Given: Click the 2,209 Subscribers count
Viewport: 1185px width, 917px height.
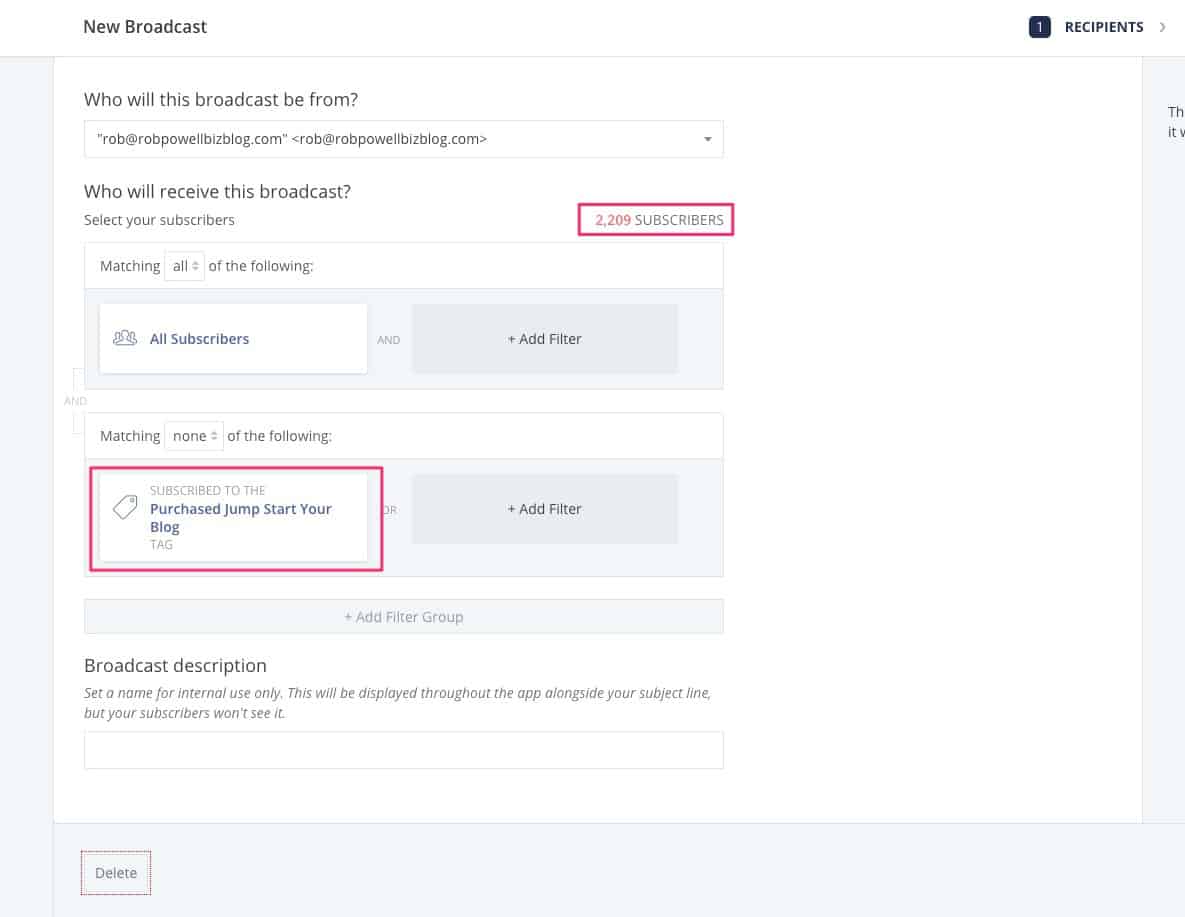Looking at the screenshot, I should pyautogui.click(x=658, y=220).
